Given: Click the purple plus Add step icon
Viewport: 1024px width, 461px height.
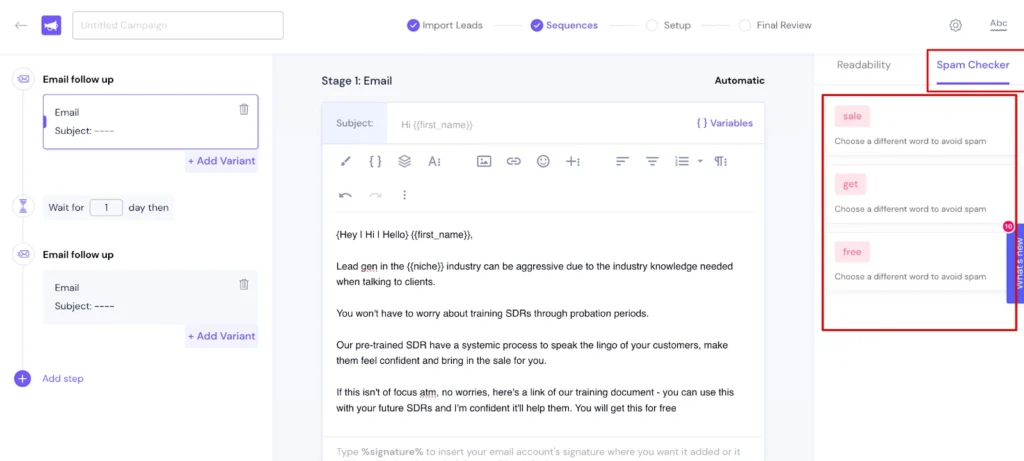Looking at the screenshot, I should (x=23, y=379).
